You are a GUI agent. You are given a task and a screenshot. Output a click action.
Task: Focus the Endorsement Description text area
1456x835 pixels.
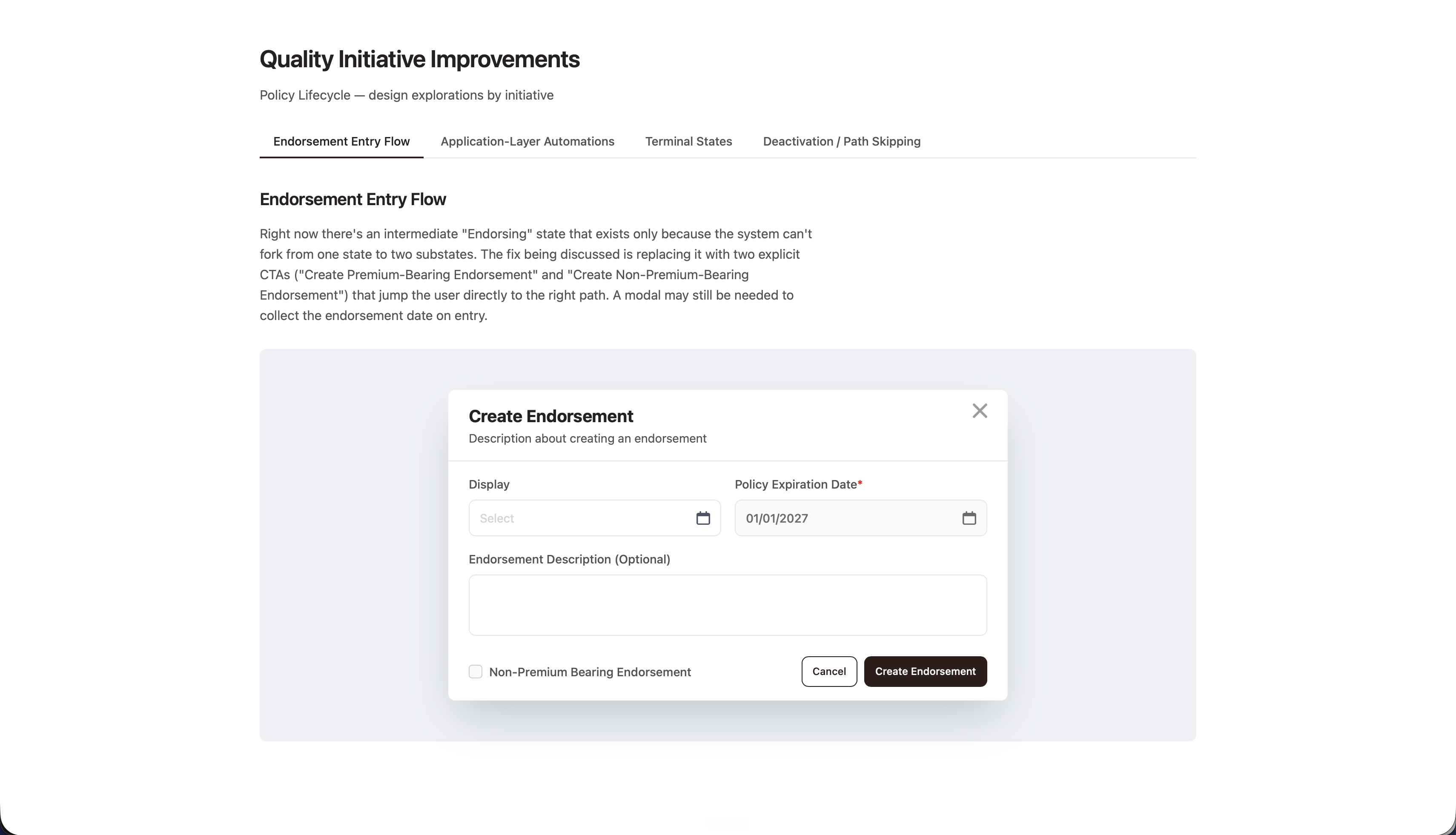click(x=728, y=605)
